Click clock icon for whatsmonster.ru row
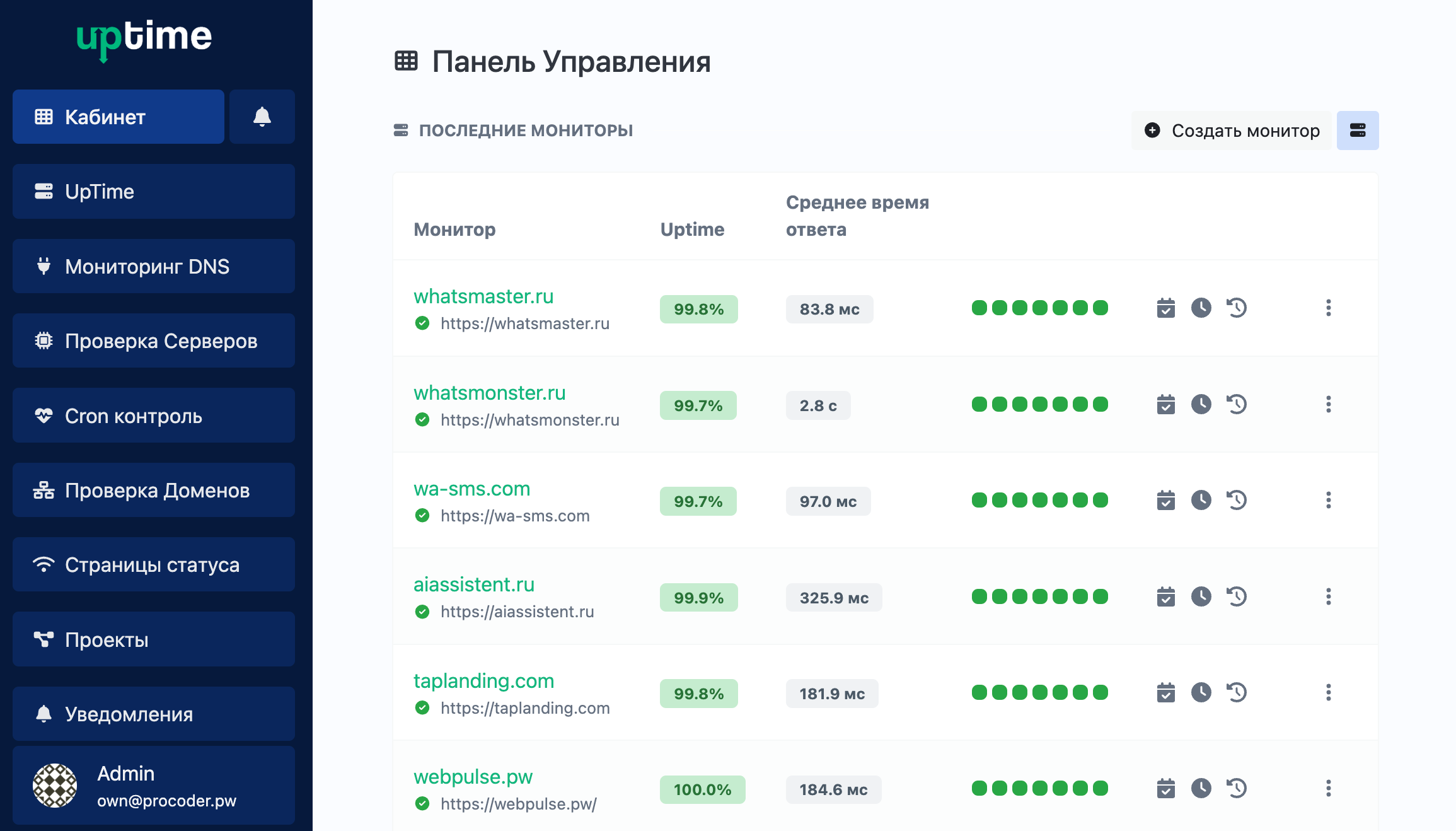This screenshot has height=831, width=1456. coord(1201,404)
